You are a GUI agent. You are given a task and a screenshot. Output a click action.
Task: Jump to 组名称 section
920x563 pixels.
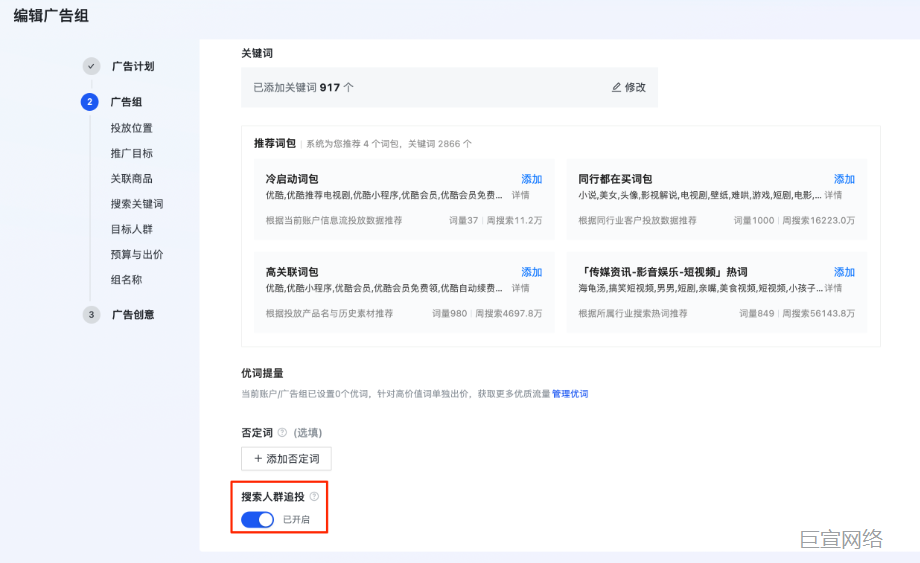pyautogui.click(x=126, y=279)
